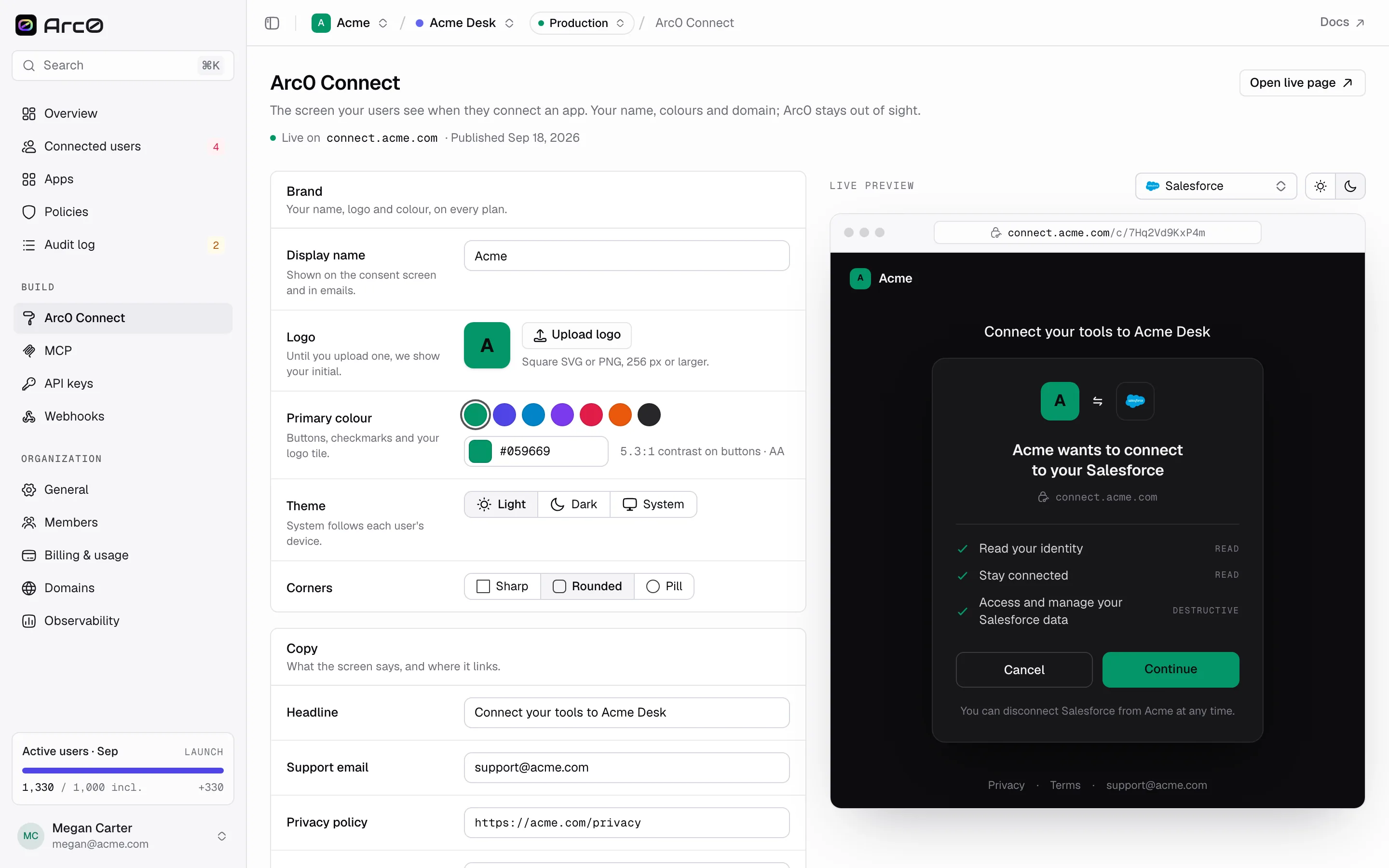Click Continue in the preview card

1171,669
